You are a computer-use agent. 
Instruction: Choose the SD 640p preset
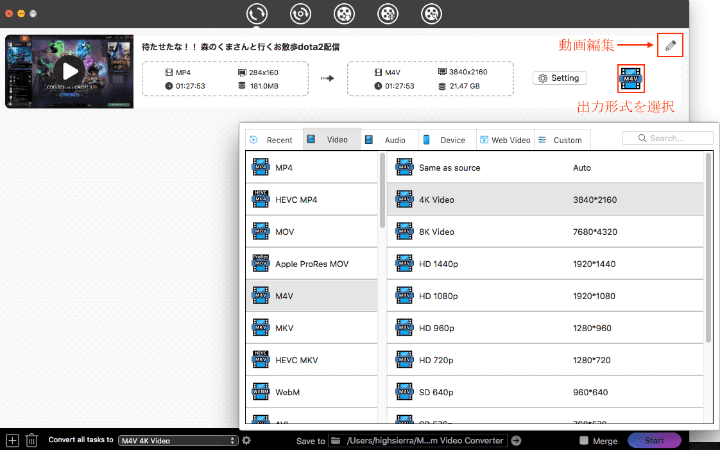coord(545,392)
